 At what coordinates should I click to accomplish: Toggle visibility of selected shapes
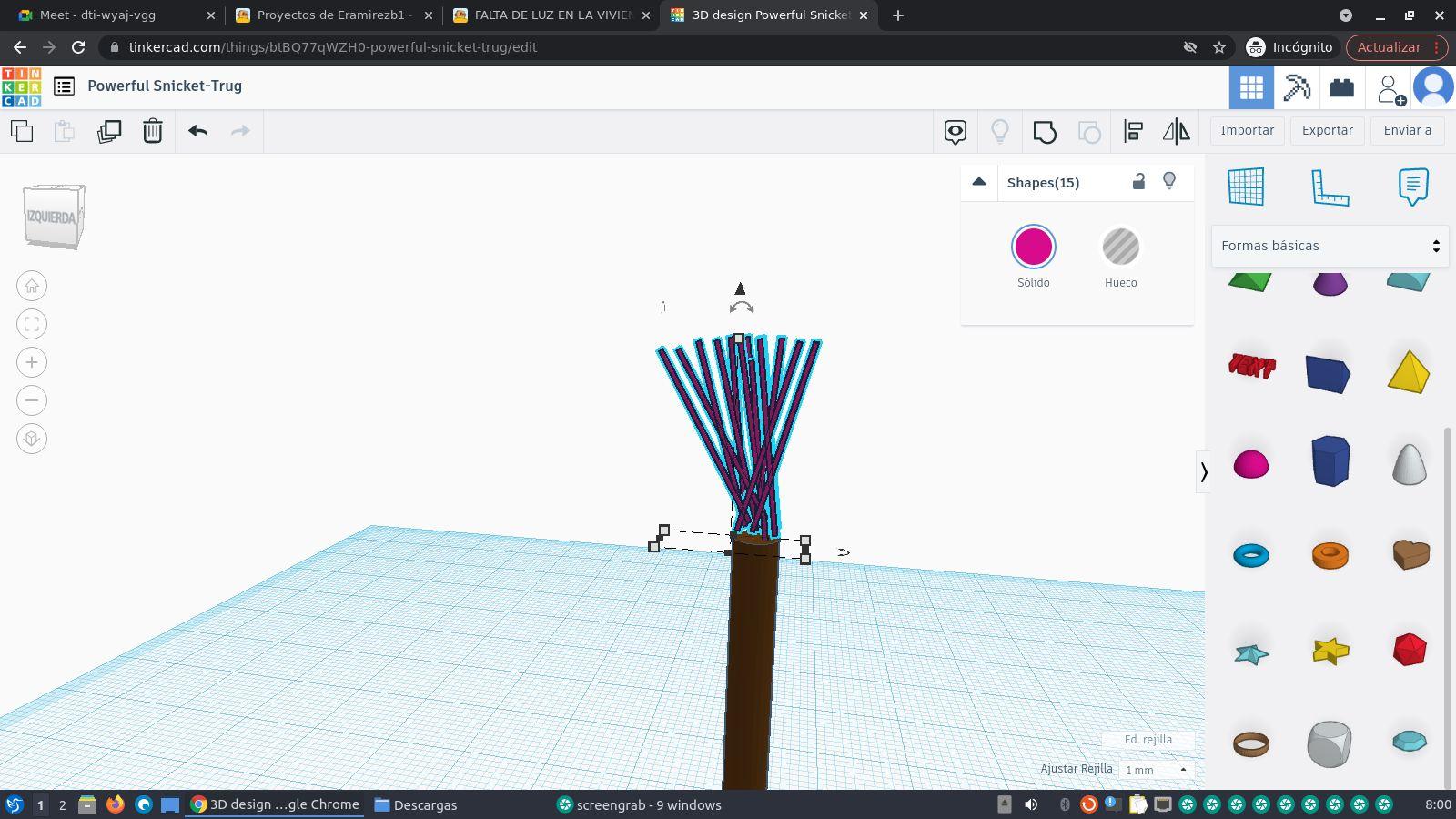(1169, 182)
